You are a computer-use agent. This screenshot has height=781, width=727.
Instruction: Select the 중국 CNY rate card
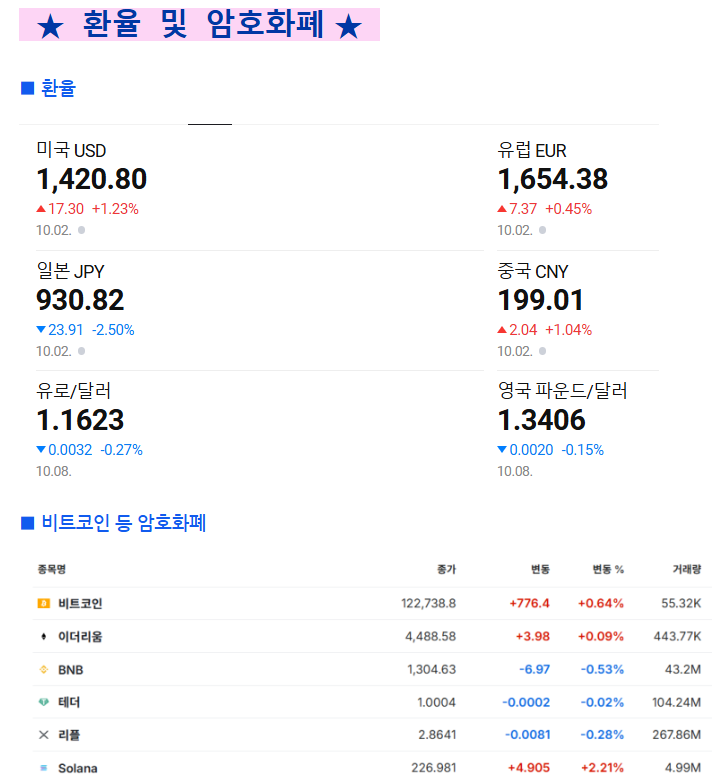pos(540,299)
